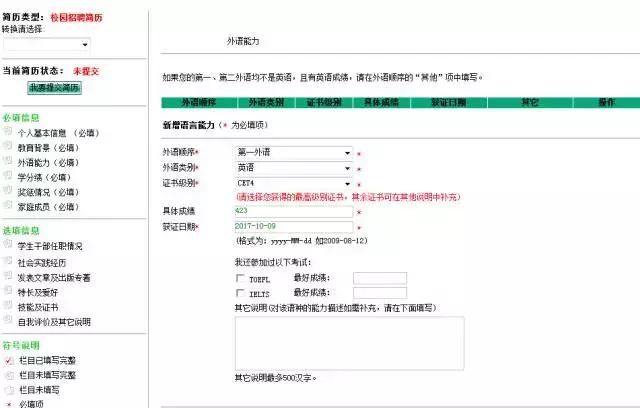640x408 pixels.
Task: Open 学生干部任职情况 section
Action: (x=50, y=246)
